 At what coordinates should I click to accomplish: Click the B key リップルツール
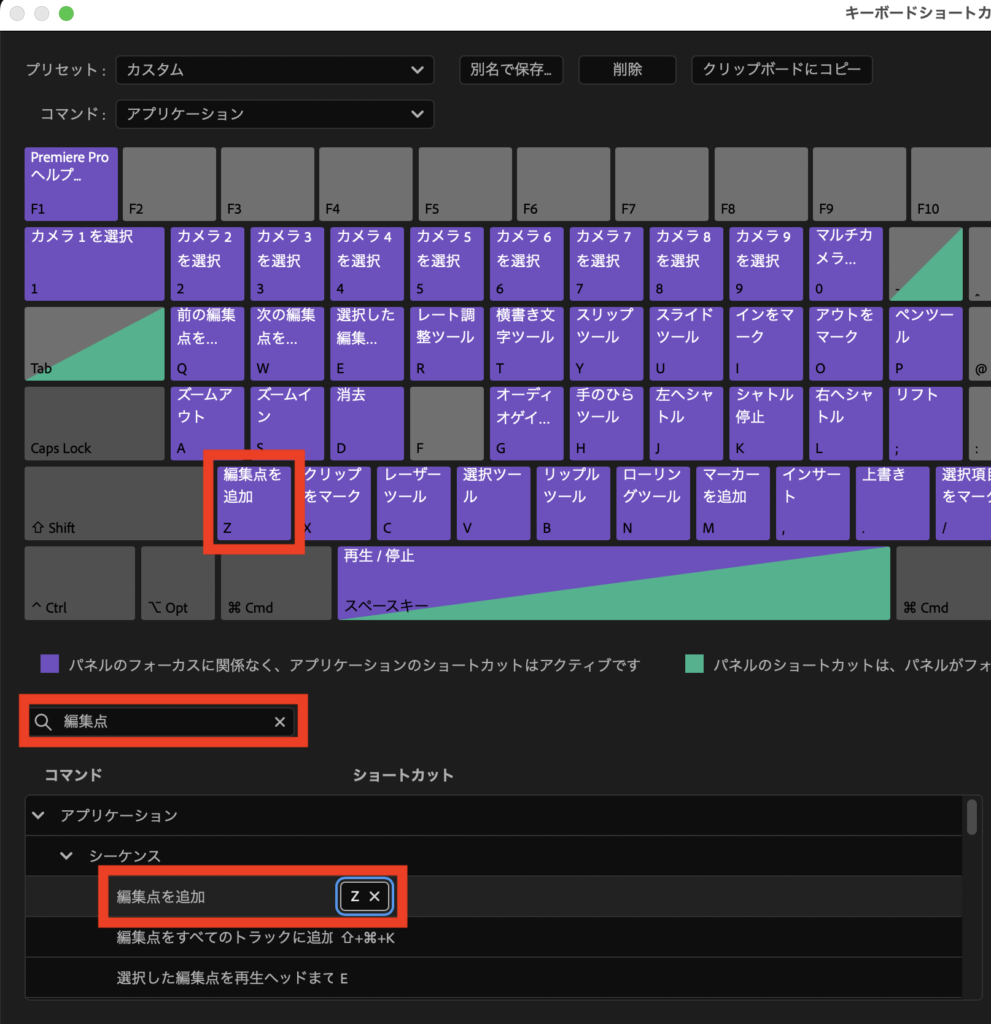(x=573, y=503)
